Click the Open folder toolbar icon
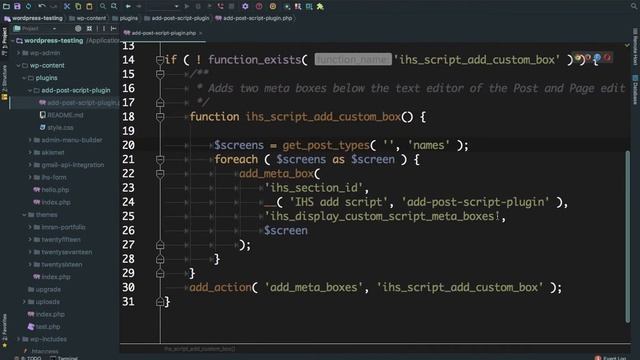The width and height of the screenshot is (640, 360). 6,6
